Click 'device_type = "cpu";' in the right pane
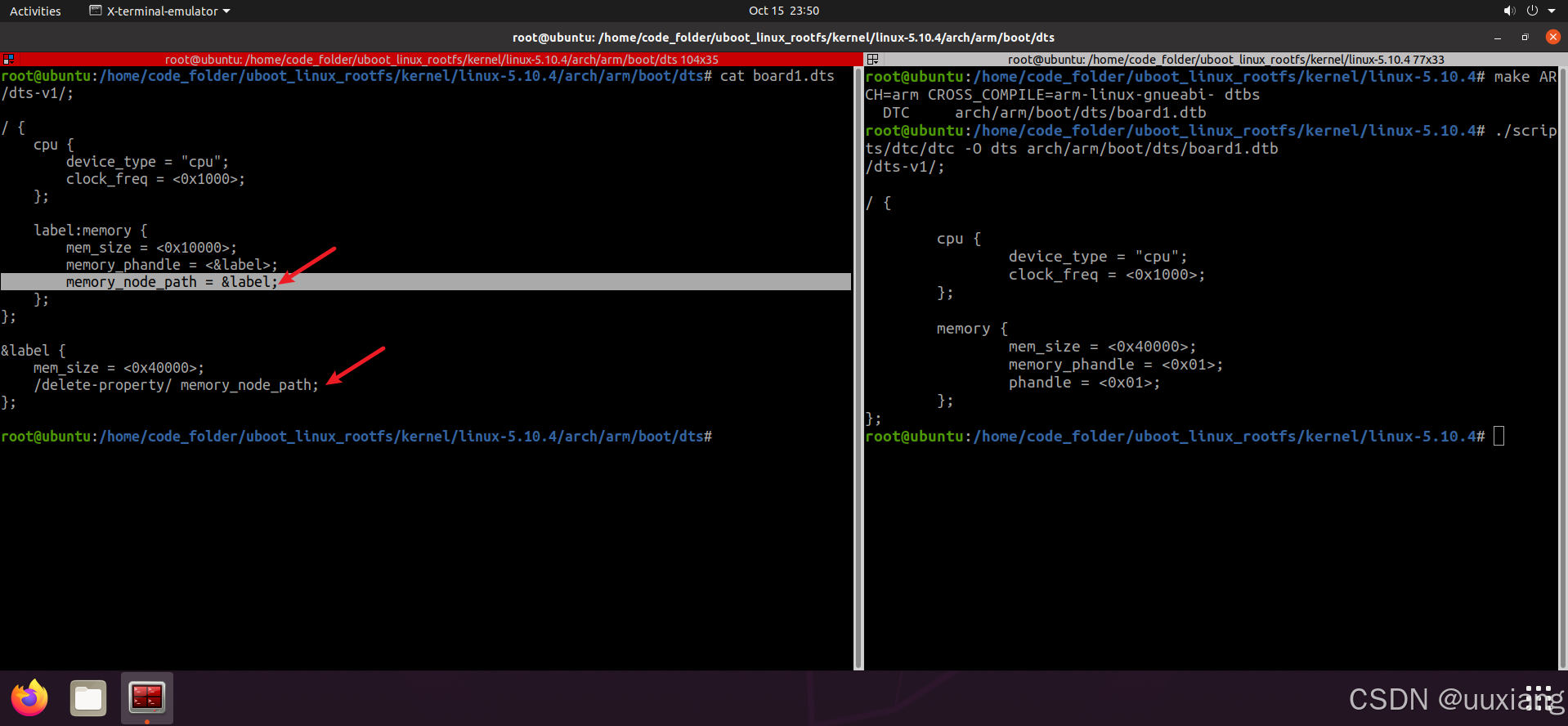This screenshot has width=1568, height=726. pos(1098,257)
